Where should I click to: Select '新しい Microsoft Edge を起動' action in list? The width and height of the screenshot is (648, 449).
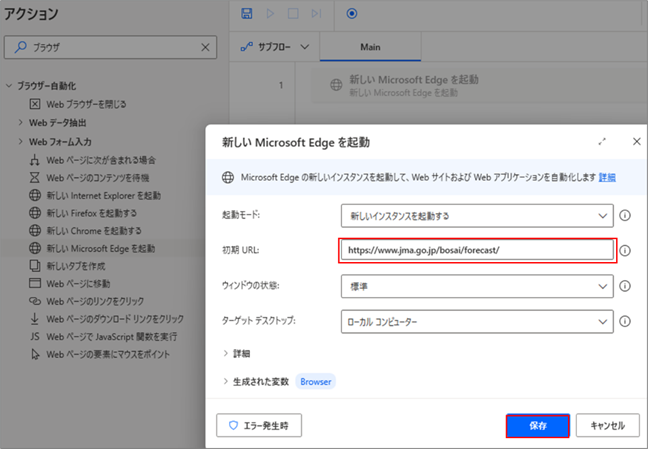tap(92, 248)
